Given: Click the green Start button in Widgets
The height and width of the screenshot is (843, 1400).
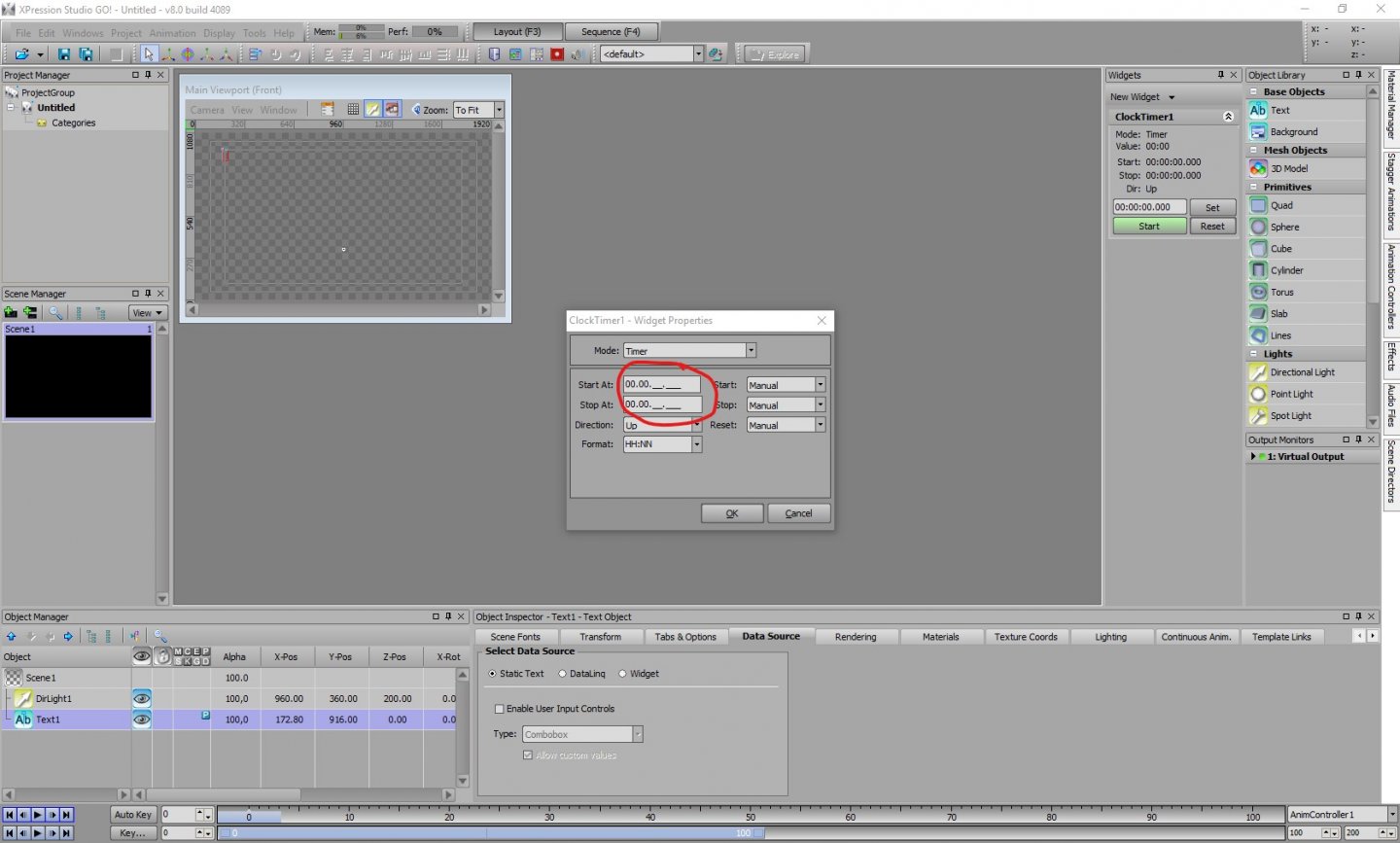Looking at the screenshot, I should coord(1149,227).
